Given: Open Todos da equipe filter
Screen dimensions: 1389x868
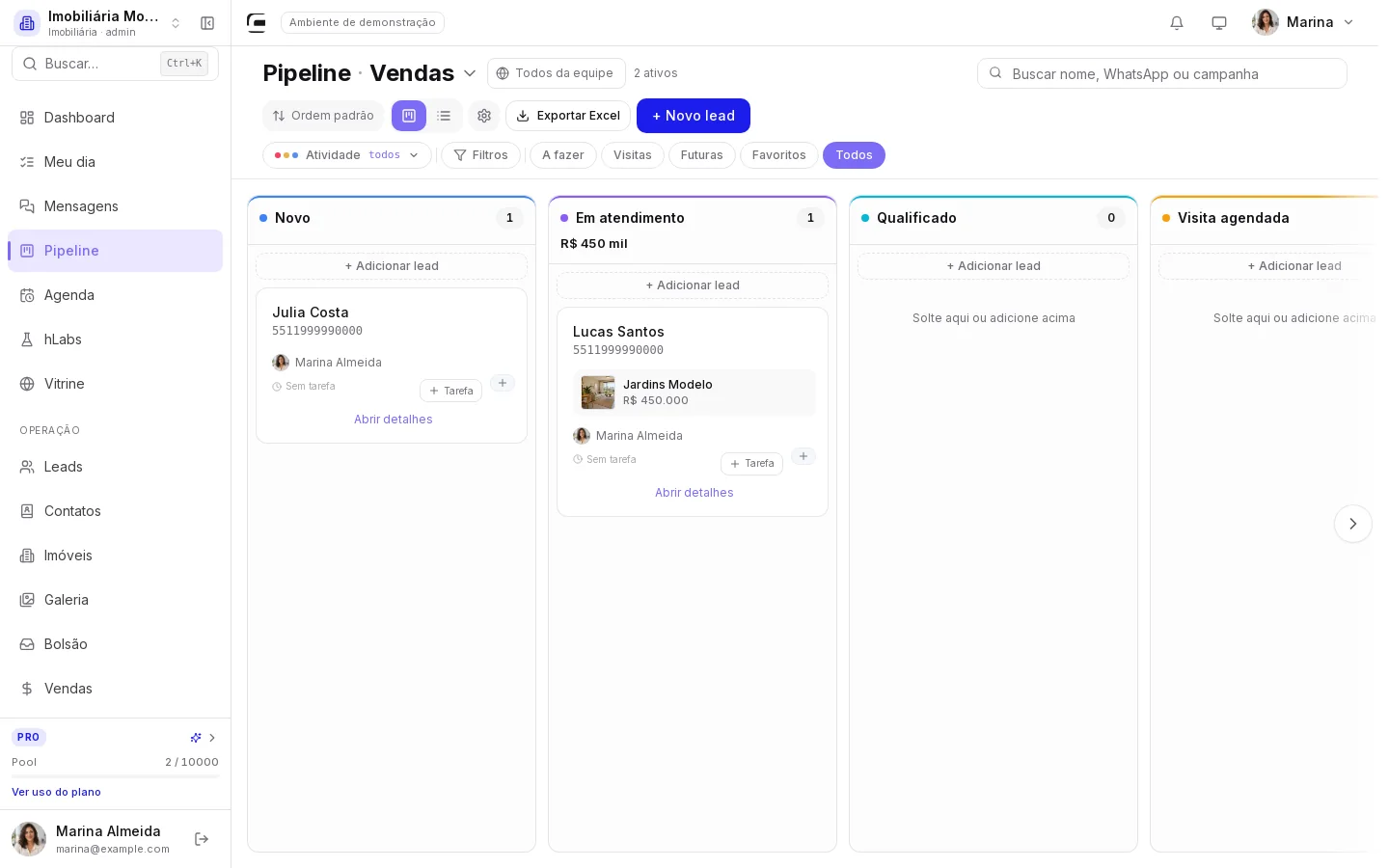Looking at the screenshot, I should click(x=556, y=73).
